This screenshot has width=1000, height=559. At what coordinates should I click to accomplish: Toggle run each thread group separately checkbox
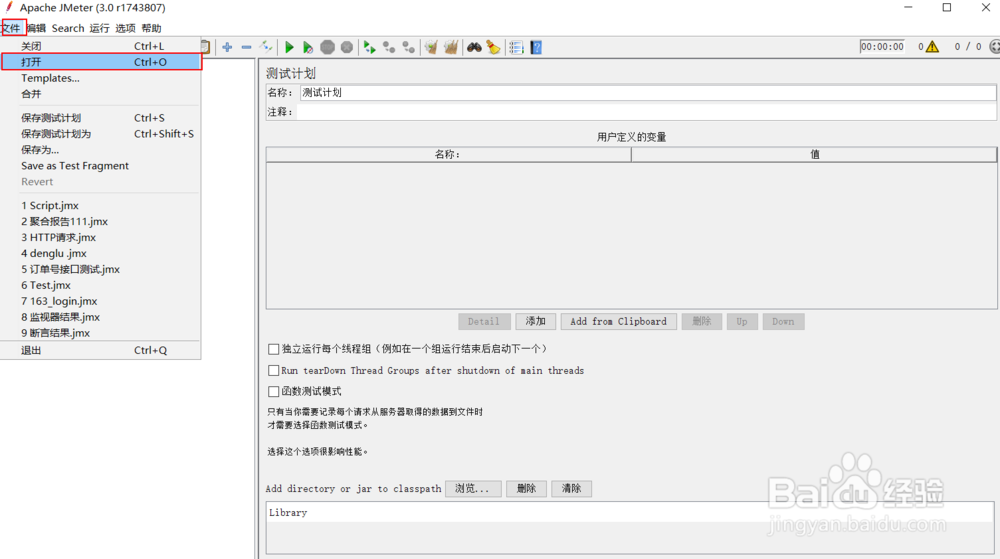click(274, 349)
